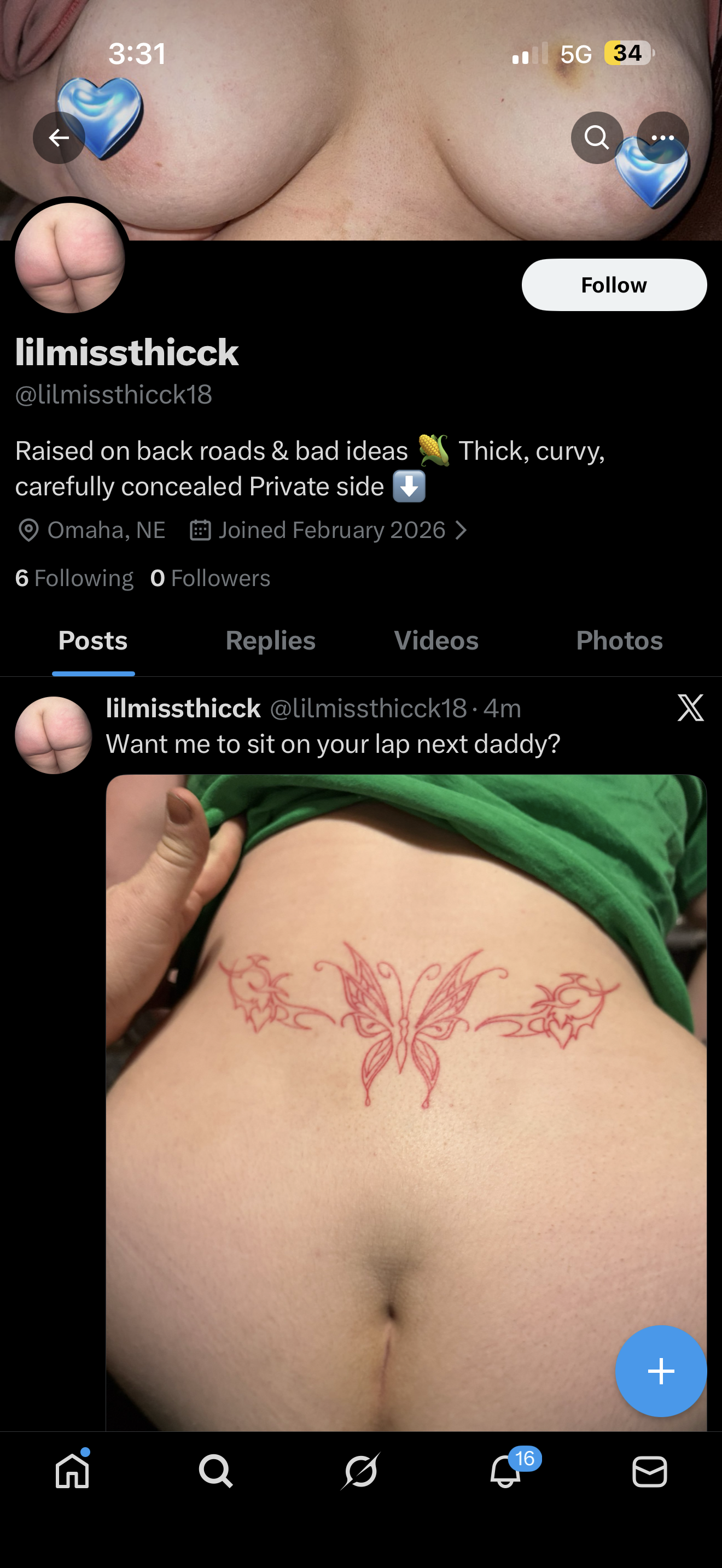Open Notifications bell with 16 badge
This screenshot has height=1568, width=722.
pos(505,1472)
